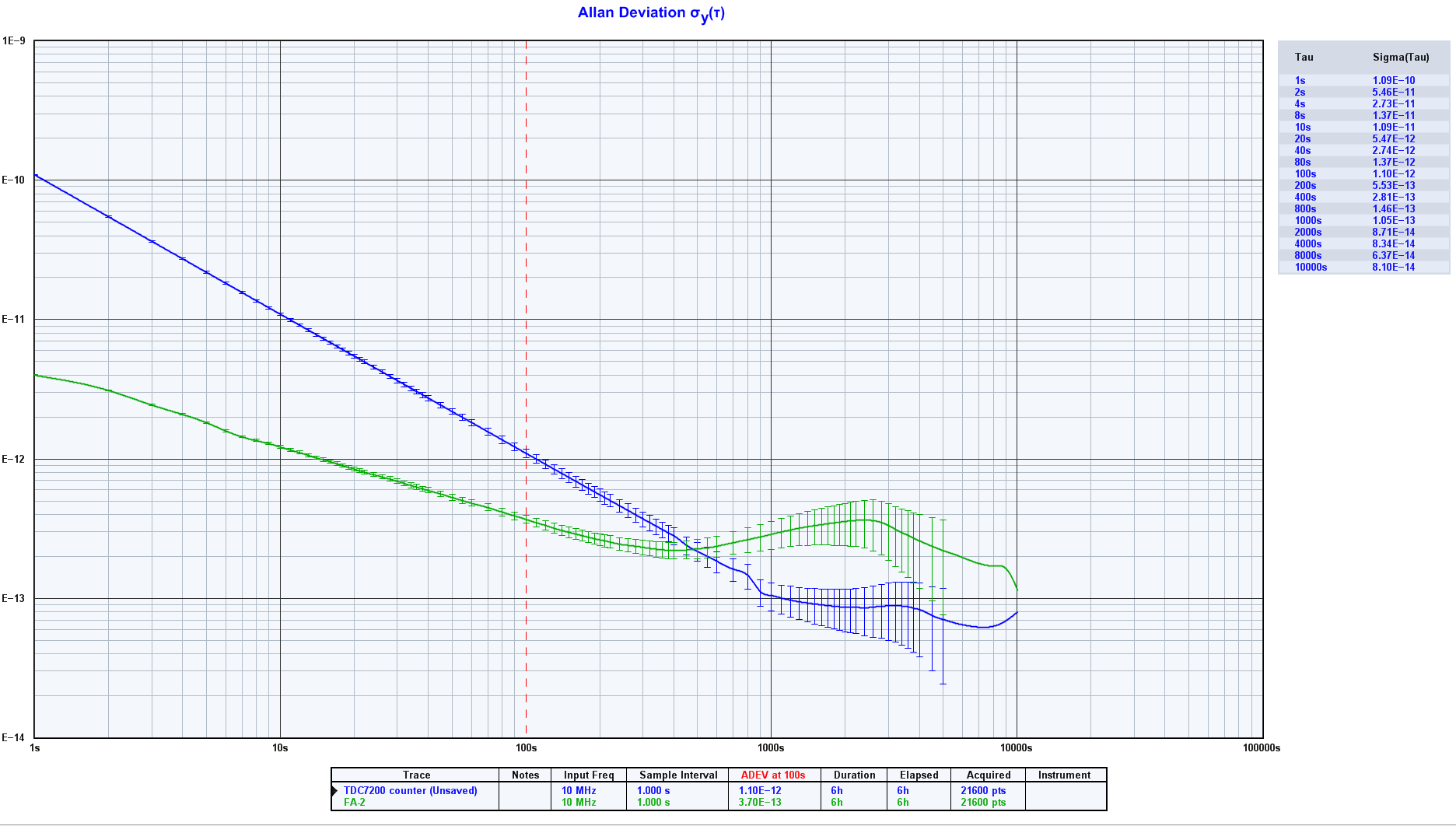The image size is (1456, 826).
Task: Select the 1s tau row
Action: pyautogui.click(x=1364, y=80)
